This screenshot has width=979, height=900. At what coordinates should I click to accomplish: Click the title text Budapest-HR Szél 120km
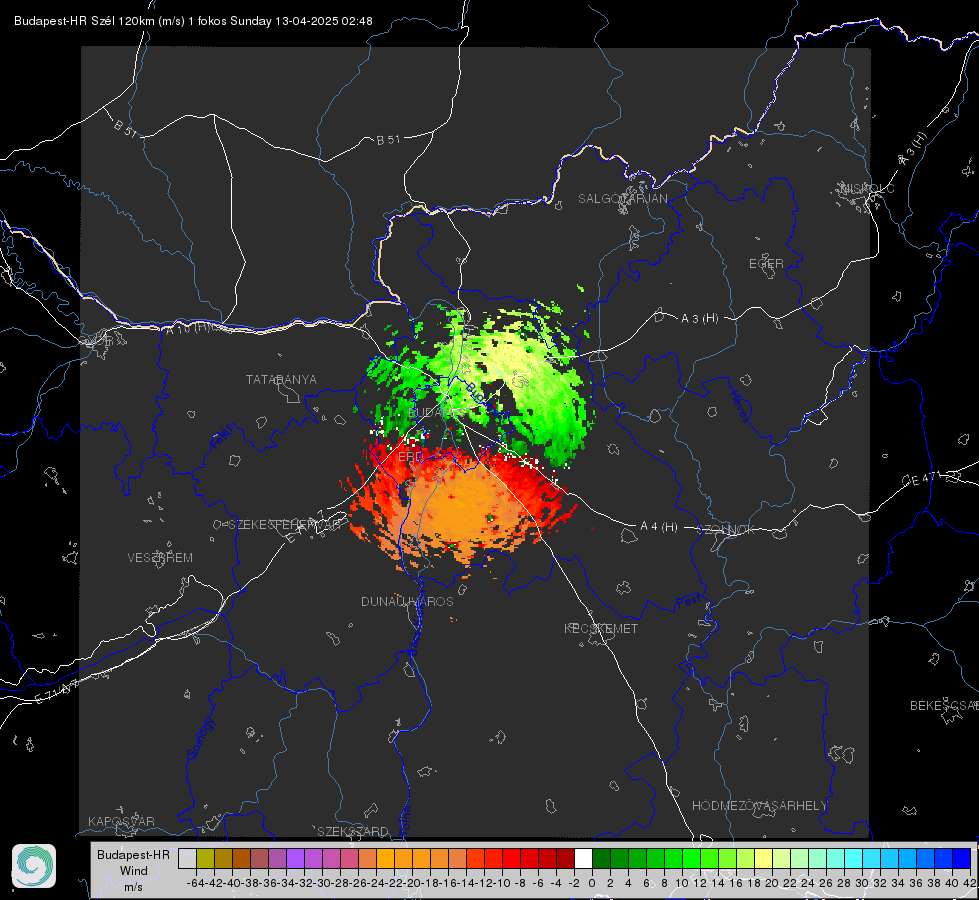[84, 21]
